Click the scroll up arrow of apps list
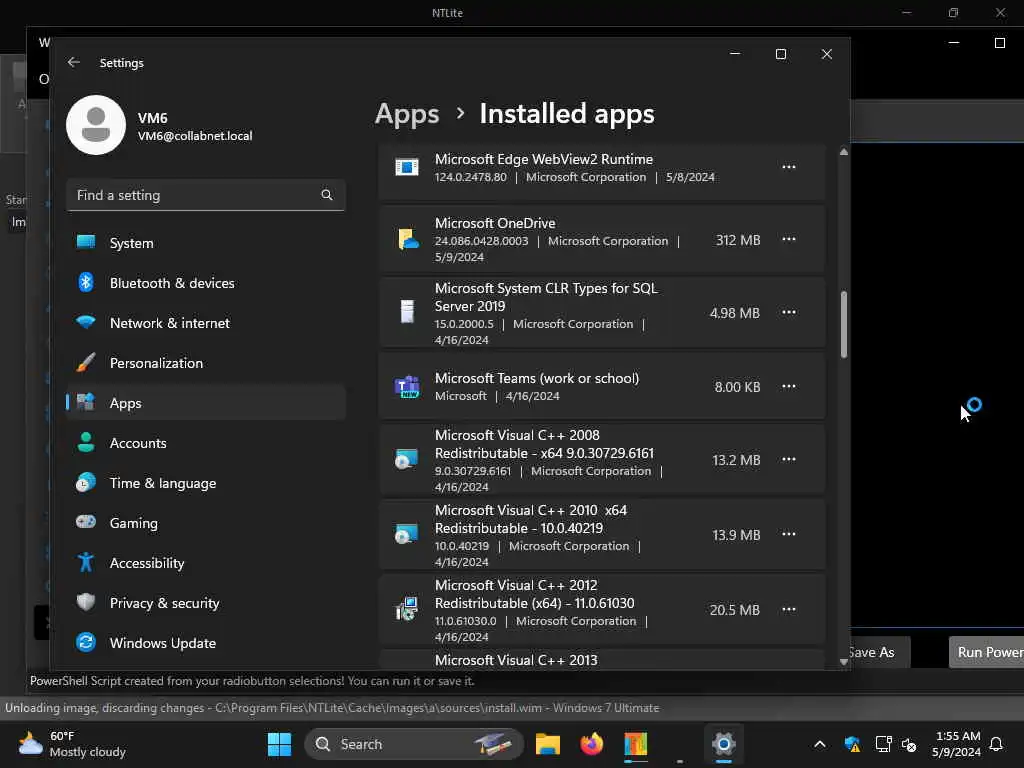This screenshot has height=768, width=1024. [844, 152]
